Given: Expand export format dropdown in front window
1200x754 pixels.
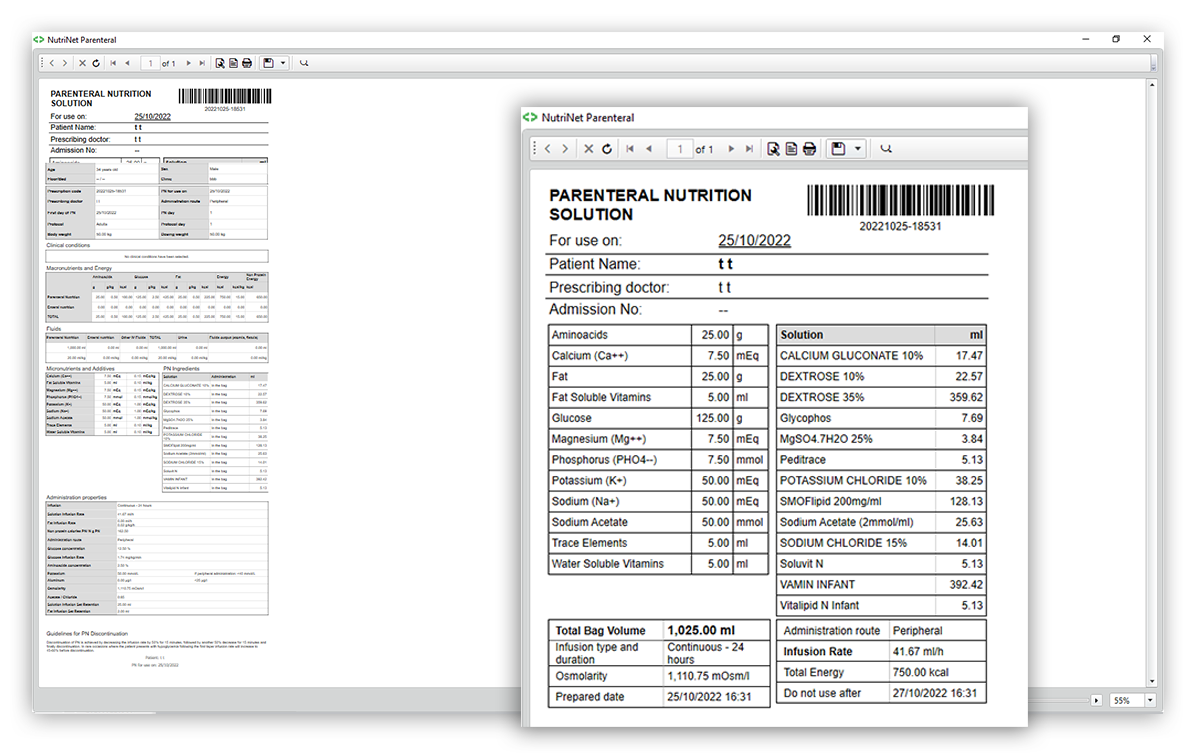Looking at the screenshot, I should [858, 149].
